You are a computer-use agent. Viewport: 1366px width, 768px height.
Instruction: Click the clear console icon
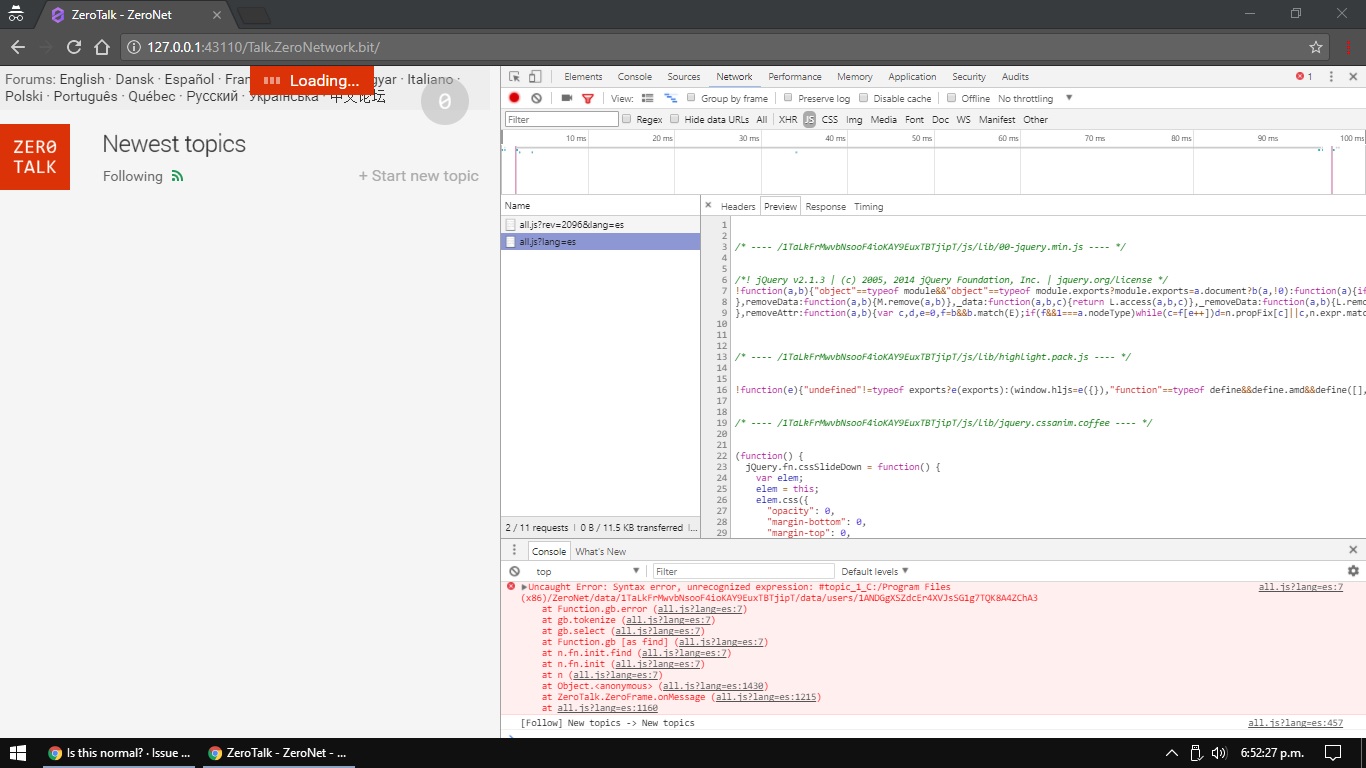click(x=513, y=570)
